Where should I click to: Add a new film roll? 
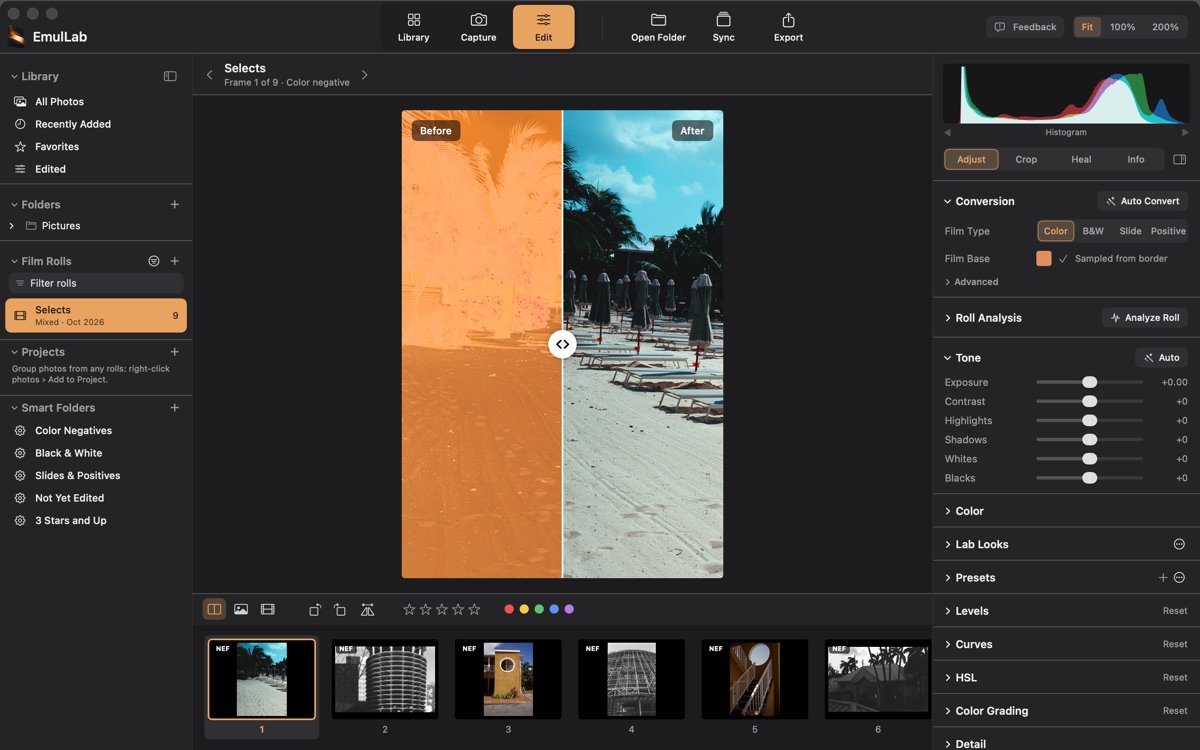pos(174,261)
